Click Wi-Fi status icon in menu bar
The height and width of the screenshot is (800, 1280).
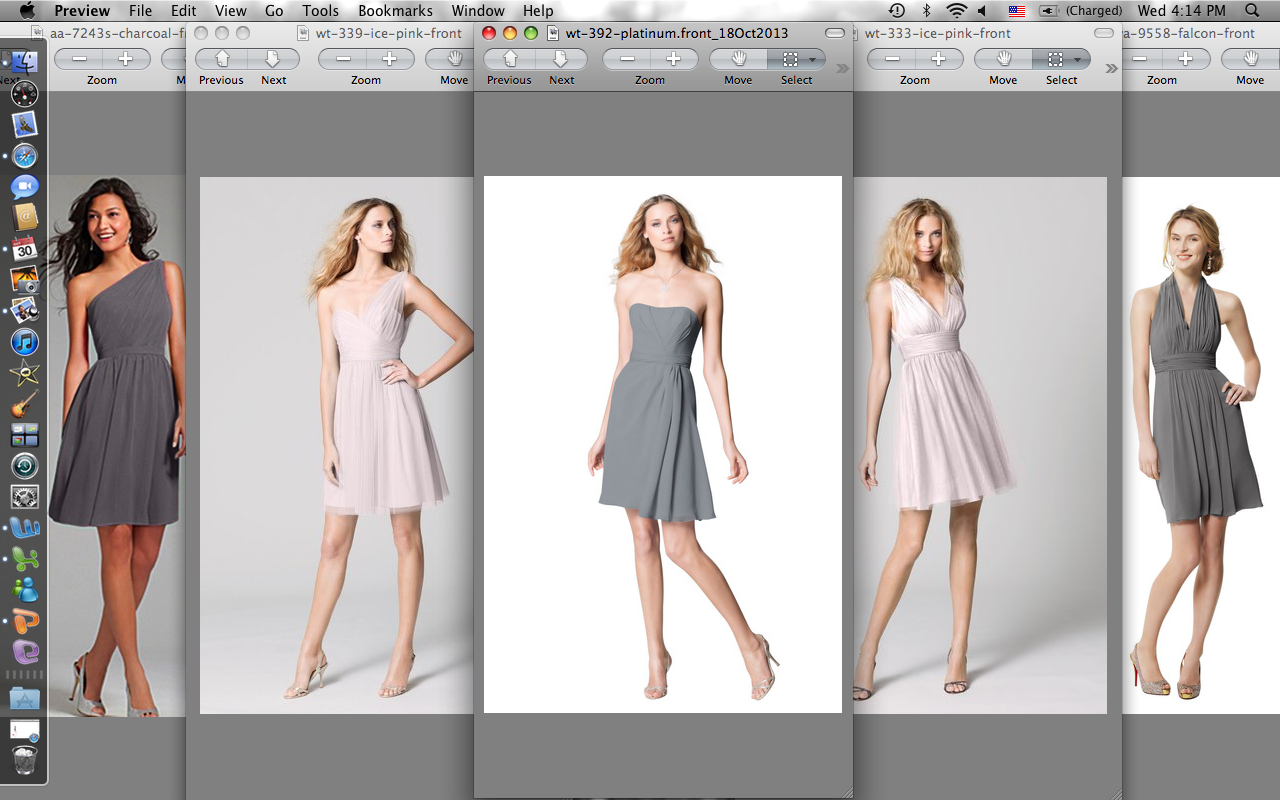click(x=956, y=11)
